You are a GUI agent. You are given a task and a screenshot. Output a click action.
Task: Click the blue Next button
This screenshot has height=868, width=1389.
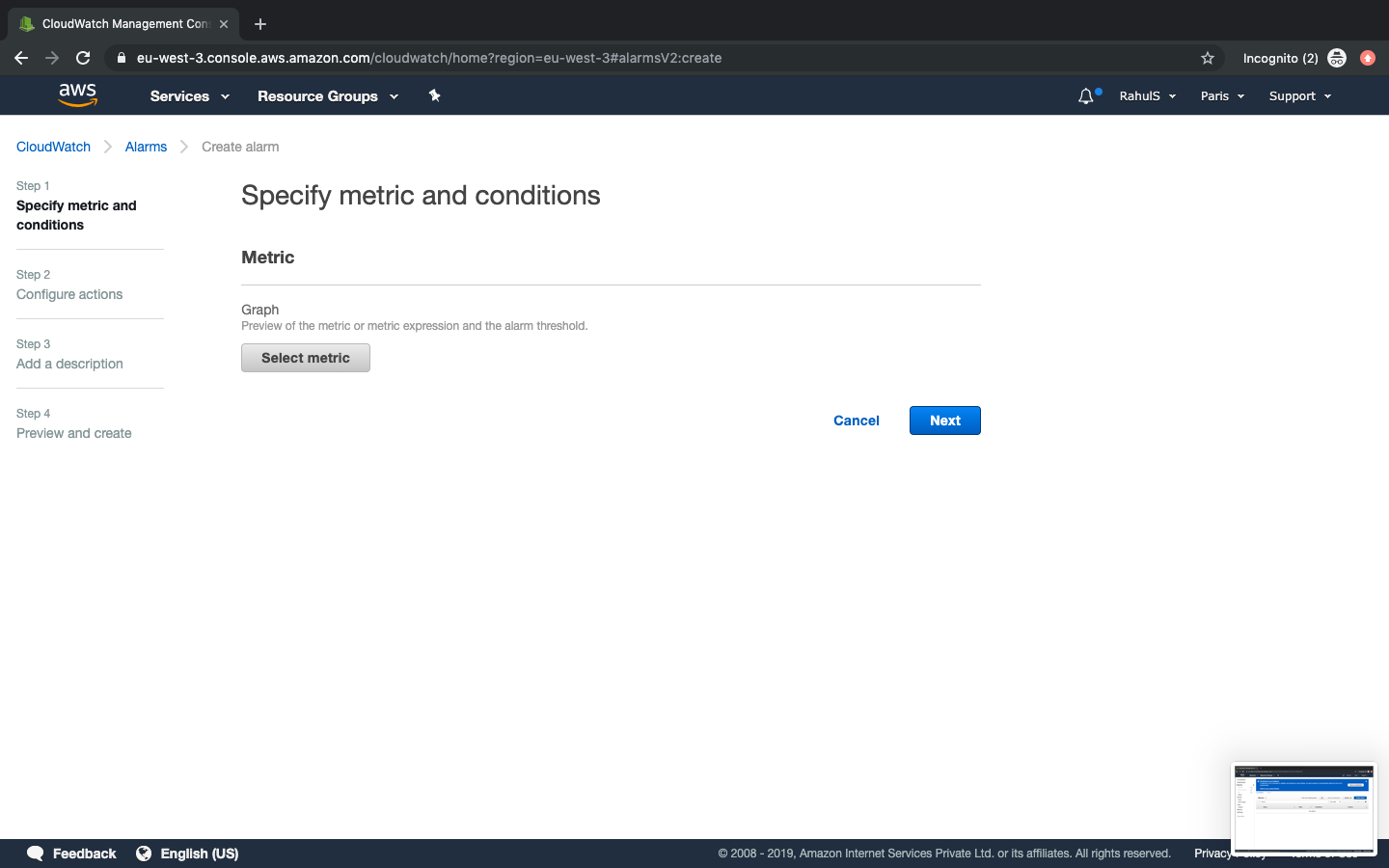tap(944, 420)
